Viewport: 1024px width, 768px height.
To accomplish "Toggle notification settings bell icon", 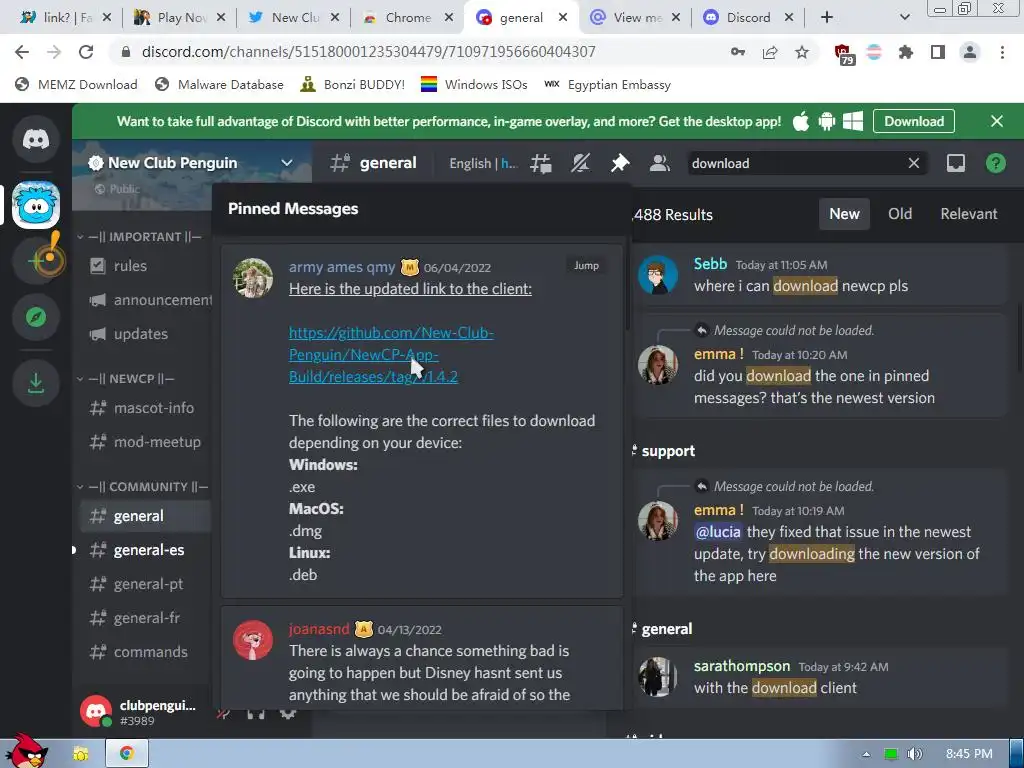I will point(581,163).
